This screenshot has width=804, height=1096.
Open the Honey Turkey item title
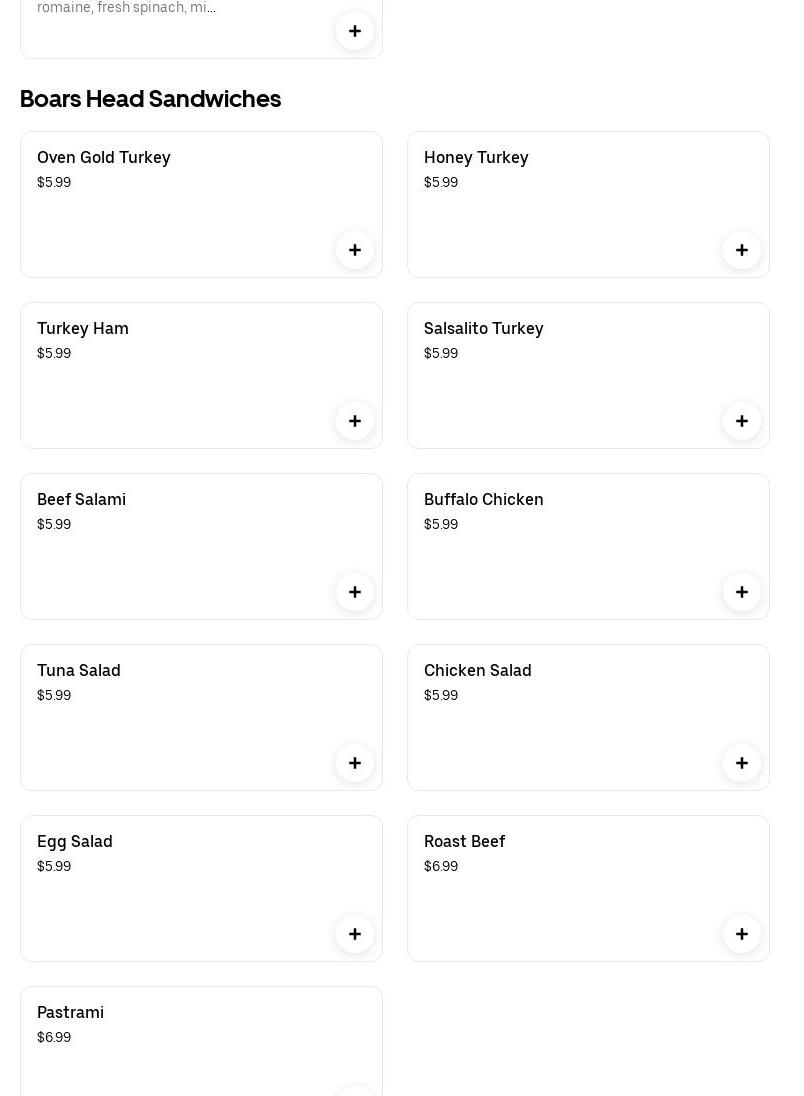pos(476,157)
